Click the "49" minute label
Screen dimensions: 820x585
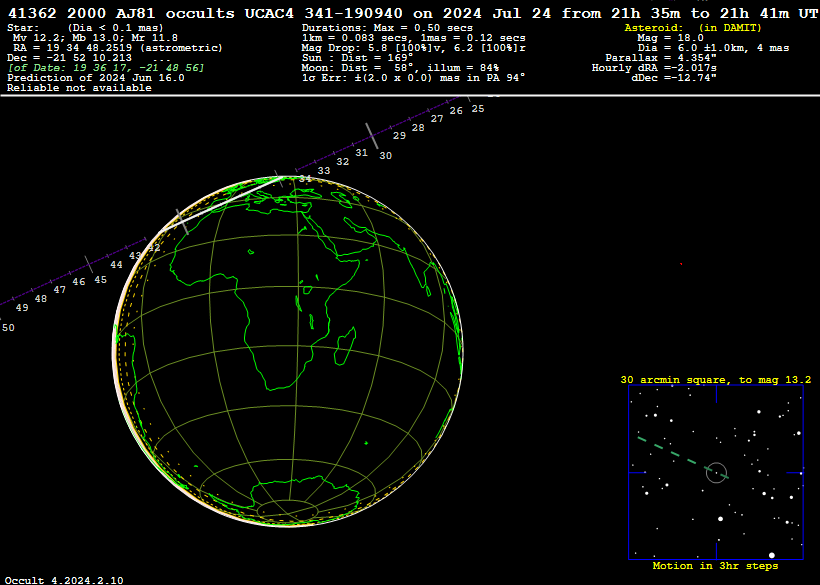[22, 308]
